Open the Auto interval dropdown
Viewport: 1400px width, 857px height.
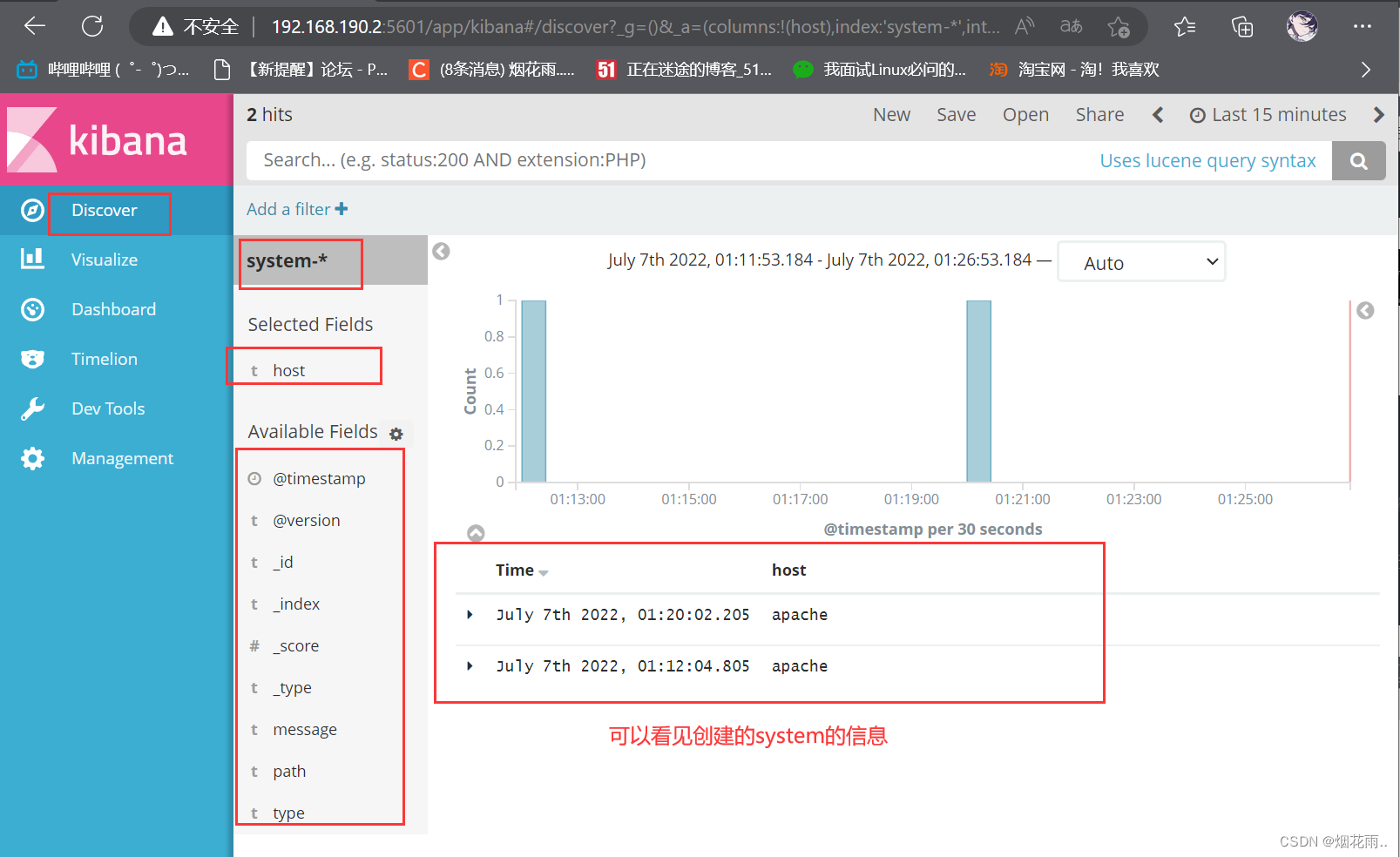1141,262
